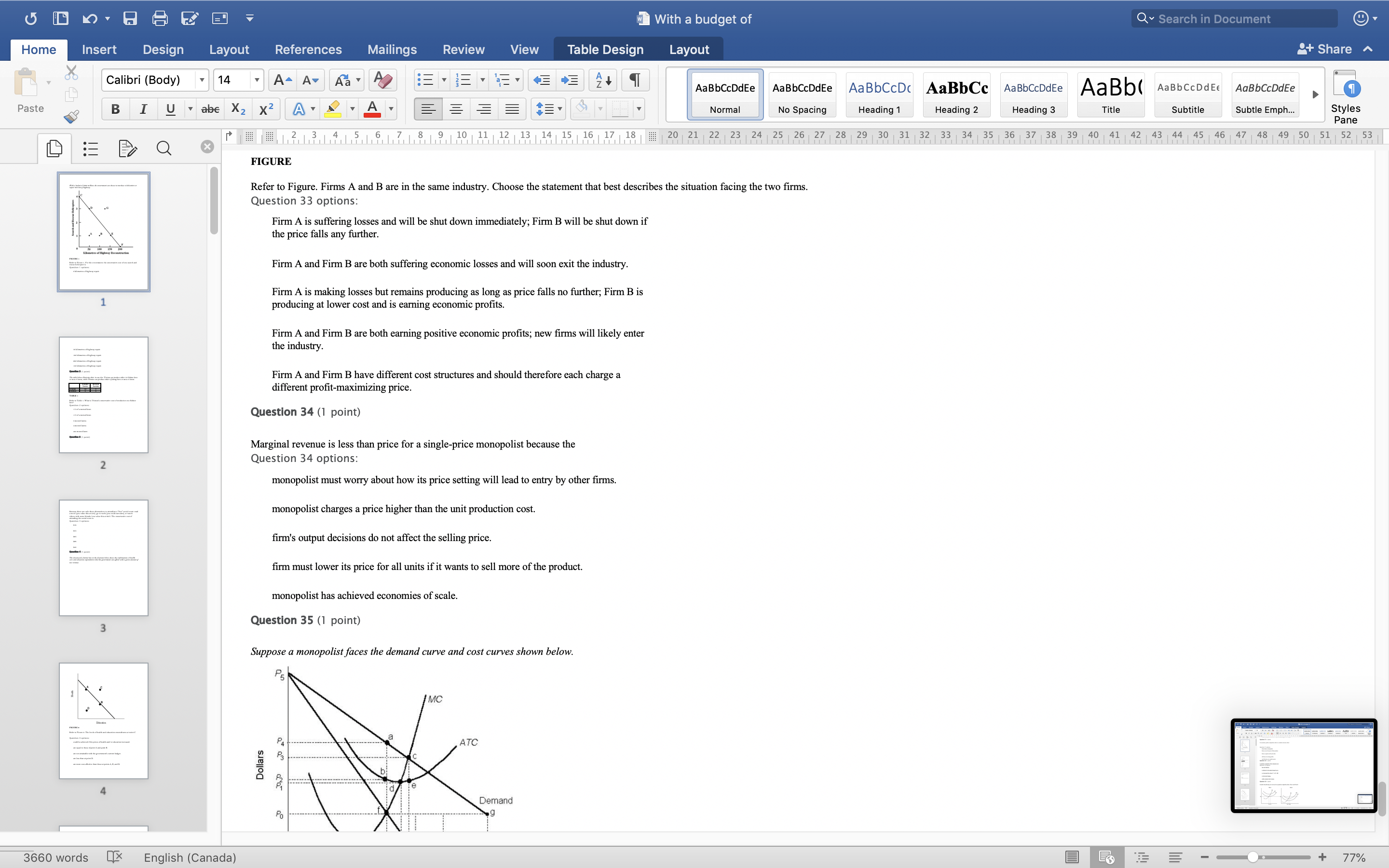Click the Sort A-Z icon
This screenshot has height=868, width=1389.
pyautogui.click(x=603, y=80)
